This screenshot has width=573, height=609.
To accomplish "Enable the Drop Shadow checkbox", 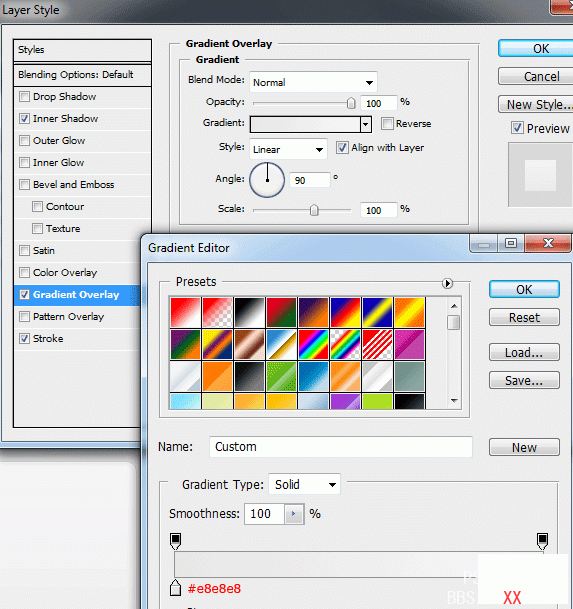I will click(x=24, y=96).
